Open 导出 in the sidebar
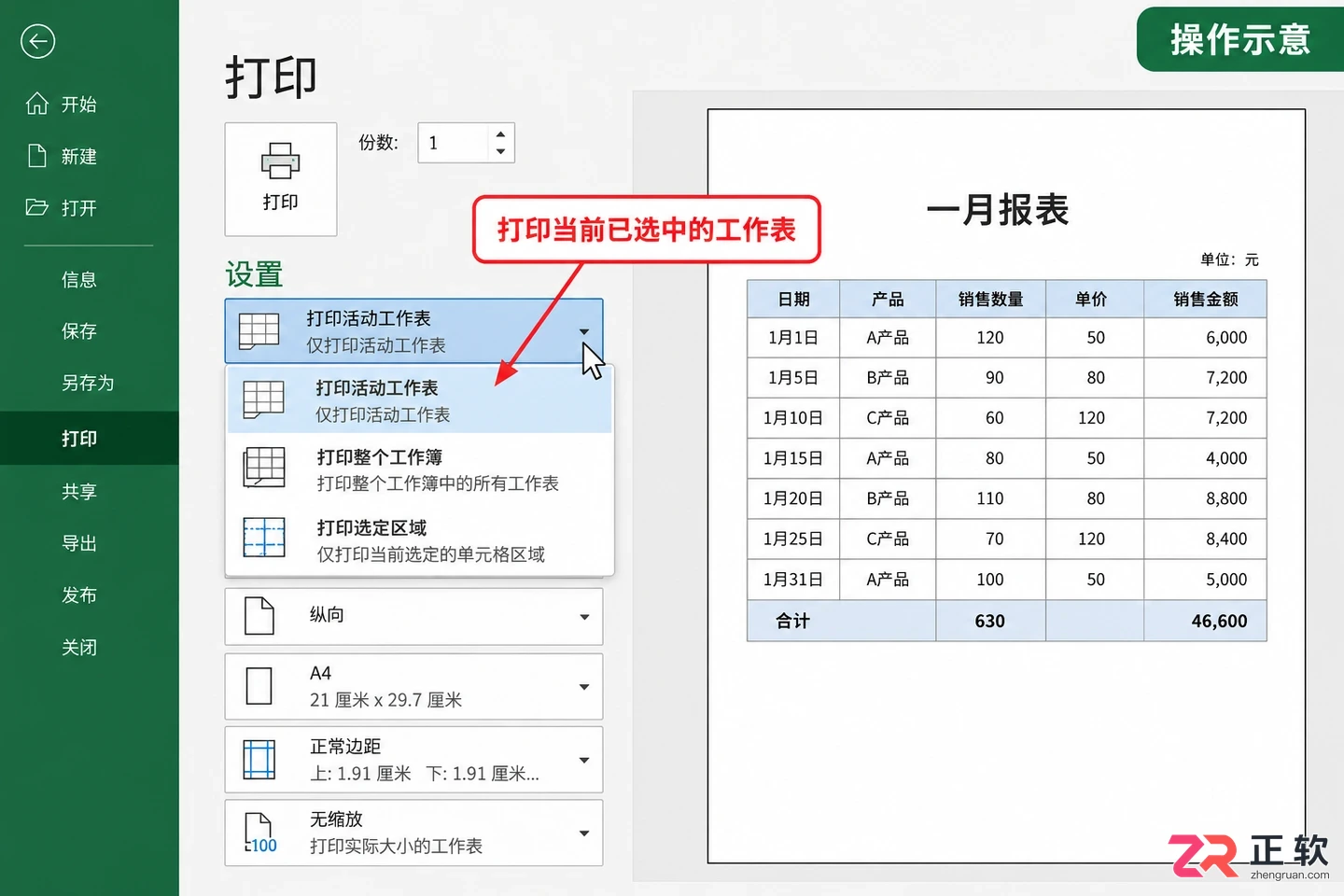The height and width of the screenshot is (896, 1344). [x=79, y=543]
